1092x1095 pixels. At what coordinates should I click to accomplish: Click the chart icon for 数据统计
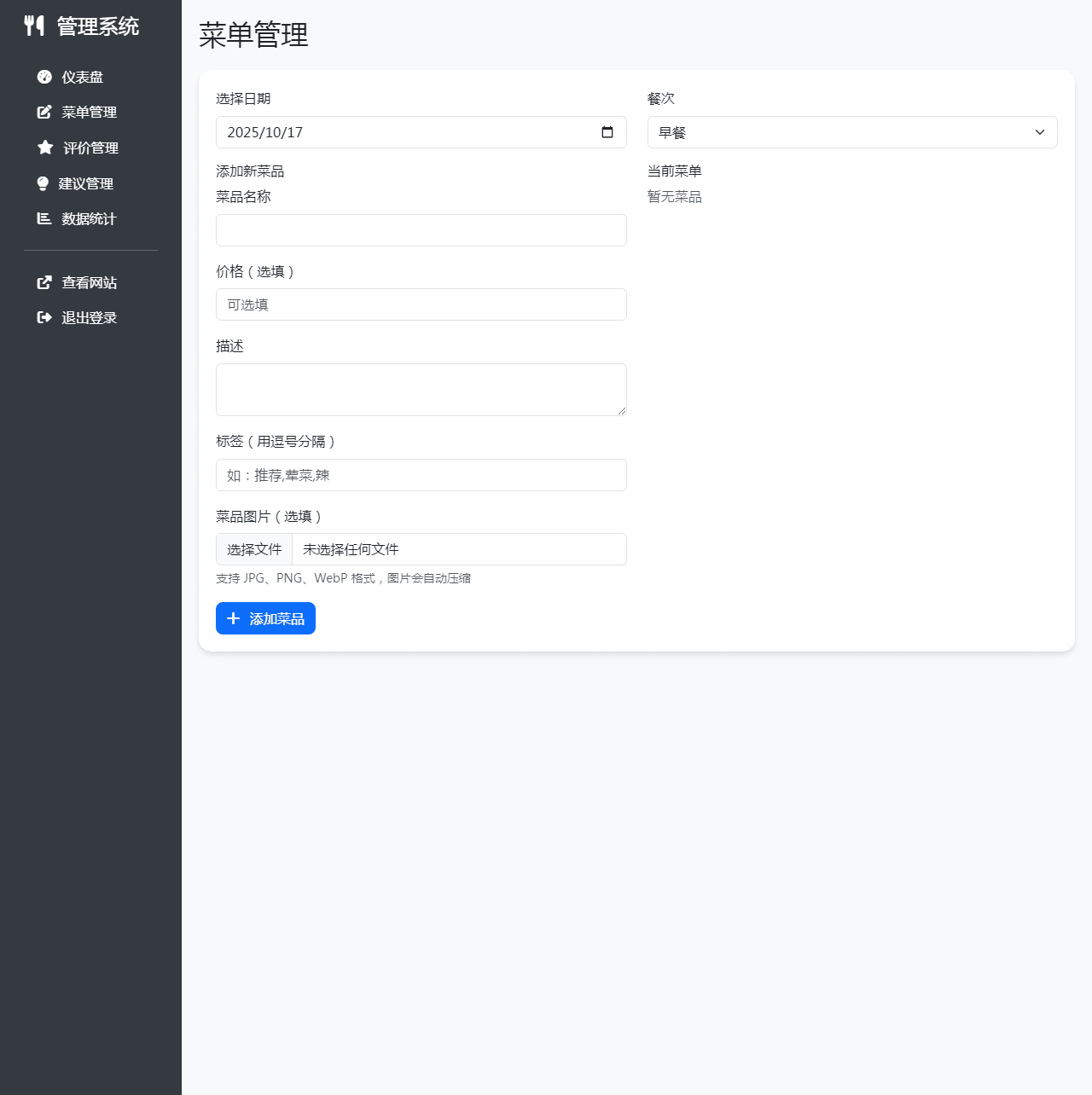44,218
